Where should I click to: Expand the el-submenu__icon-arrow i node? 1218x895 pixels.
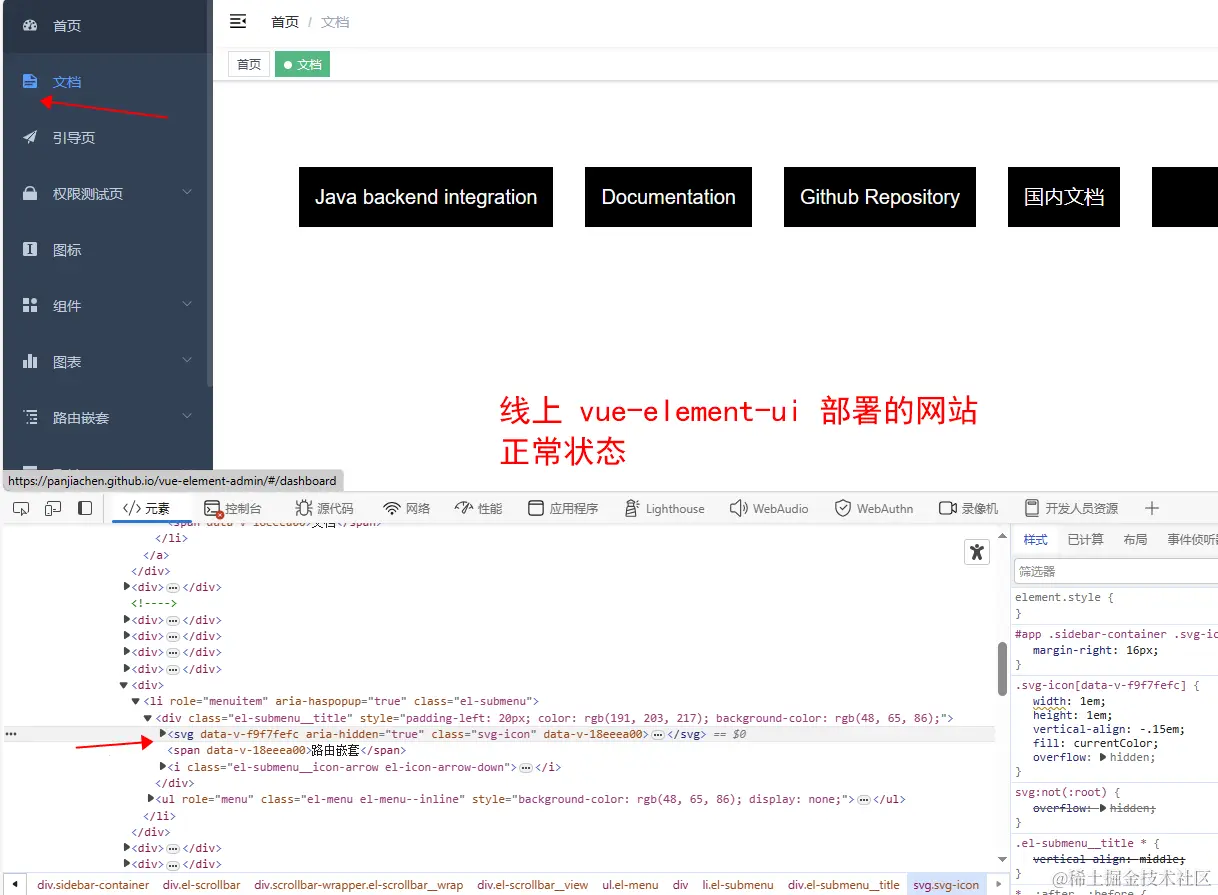163,767
